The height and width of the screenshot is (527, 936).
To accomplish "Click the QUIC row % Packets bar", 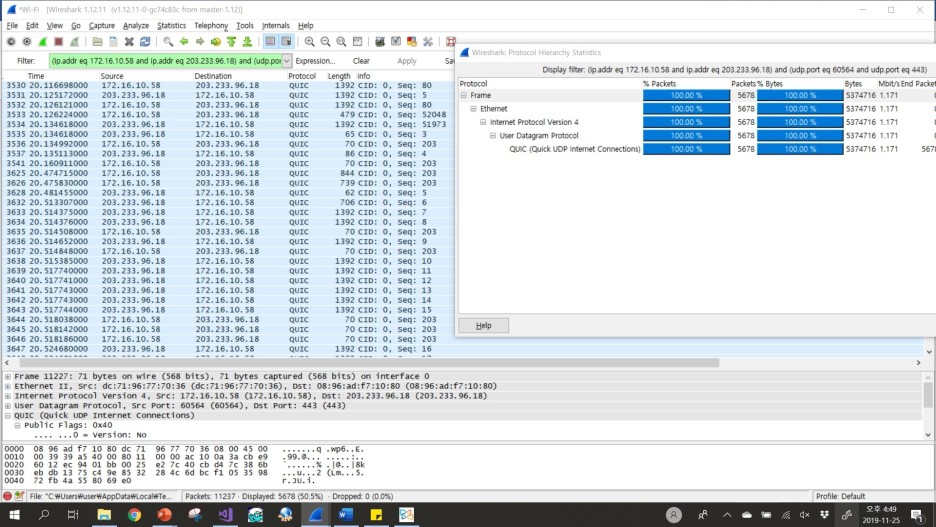I will tap(686, 149).
